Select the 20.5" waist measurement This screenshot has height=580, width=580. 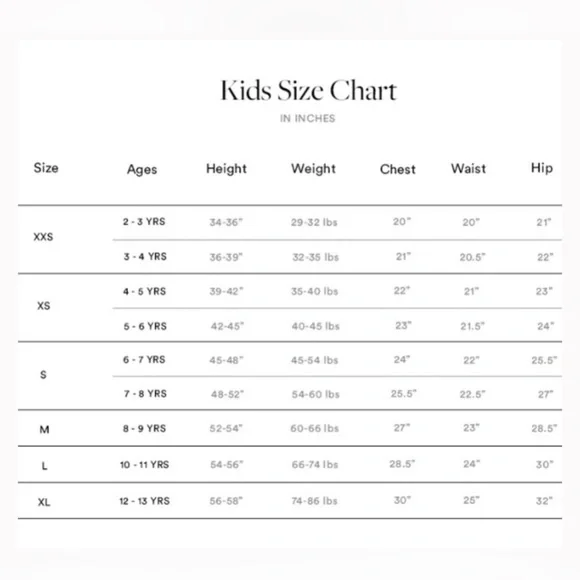tap(472, 257)
